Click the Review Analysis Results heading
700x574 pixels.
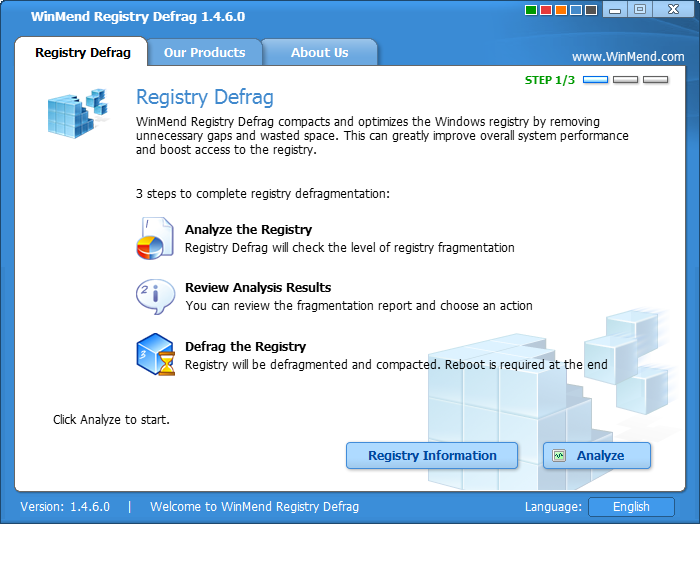click(x=258, y=287)
